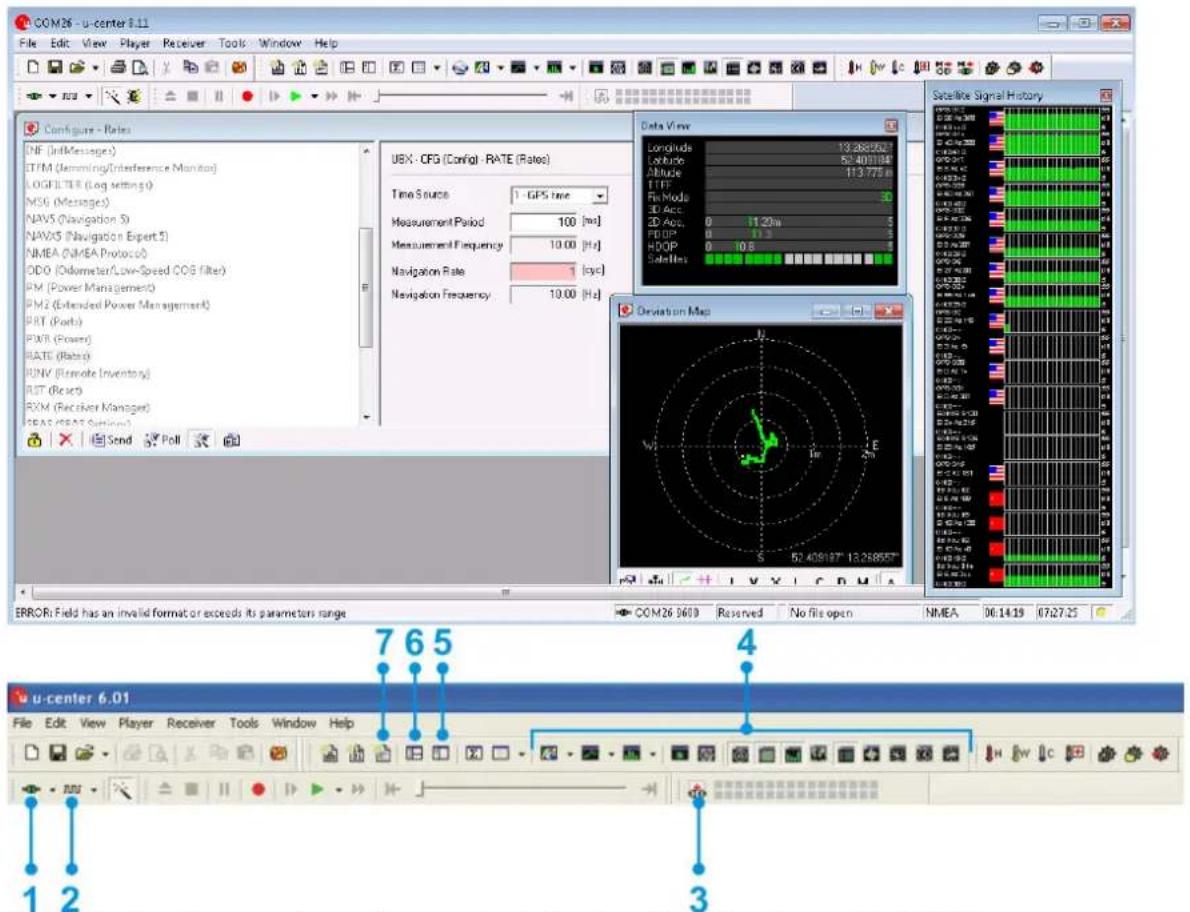The image size is (1190, 912).
Task: Click green Play button in u-center 8.11 player toolbar
Action: point(295,96)
